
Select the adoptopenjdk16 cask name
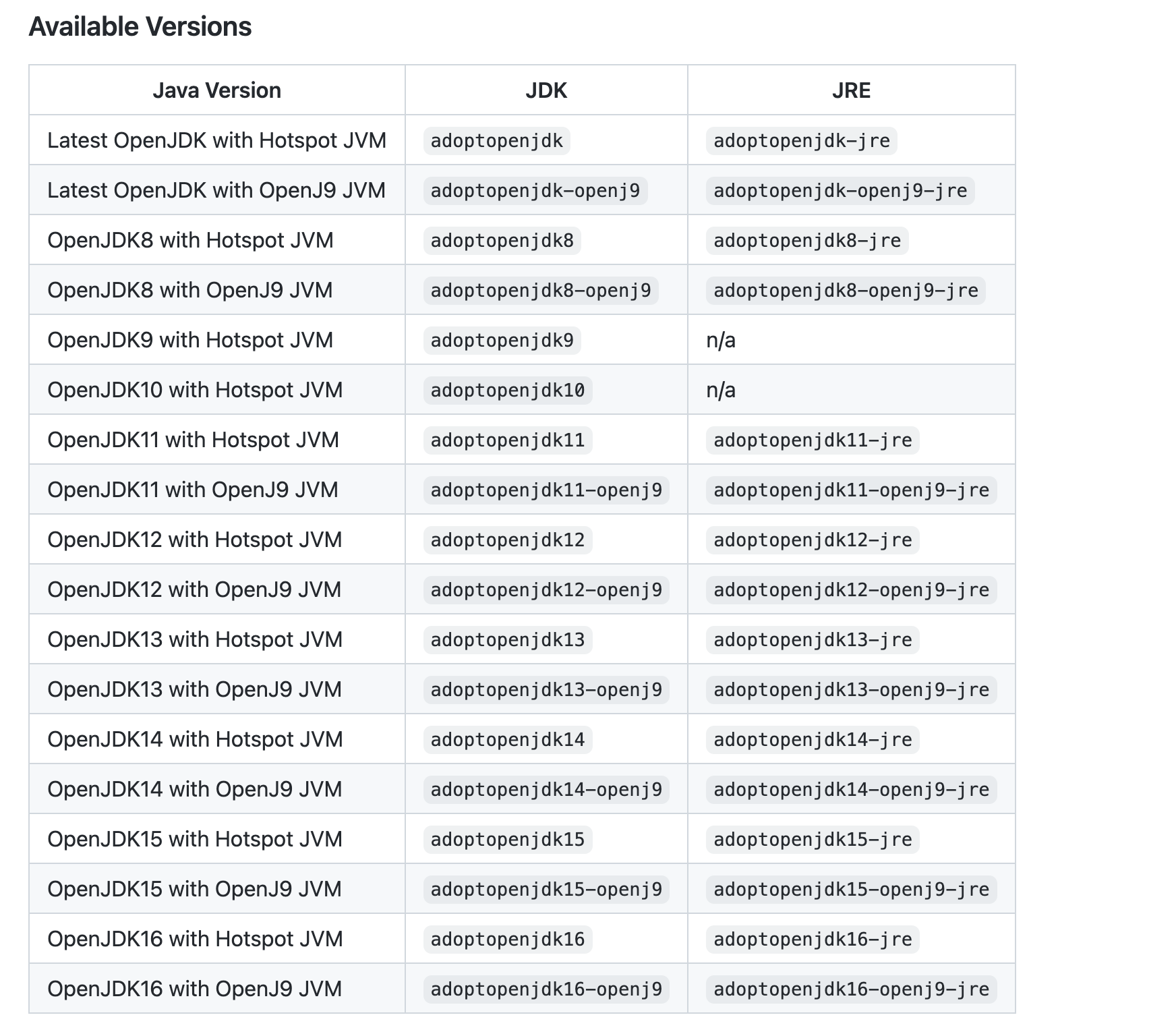click(508, 940)
